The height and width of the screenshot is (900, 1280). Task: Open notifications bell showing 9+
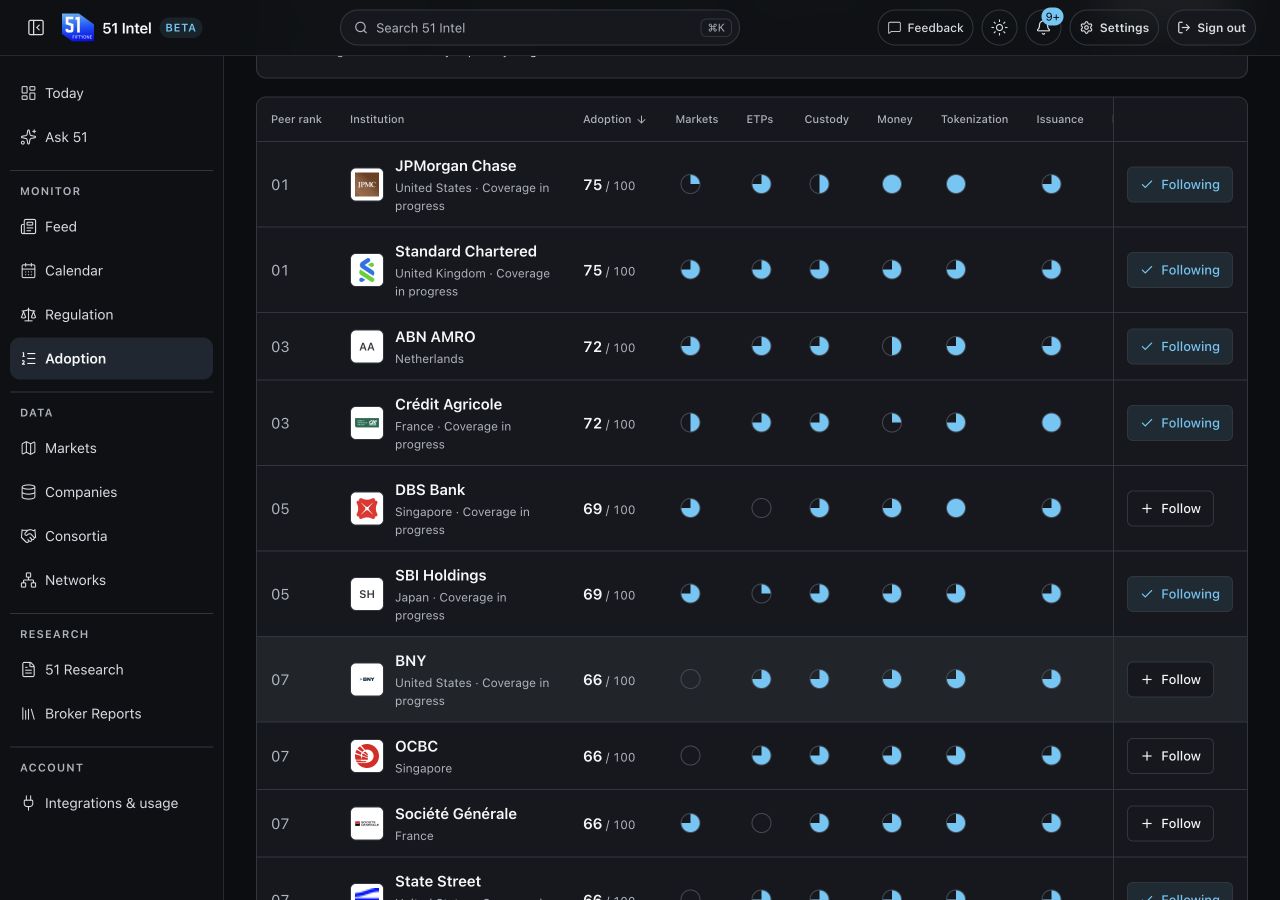point(1043,28)
